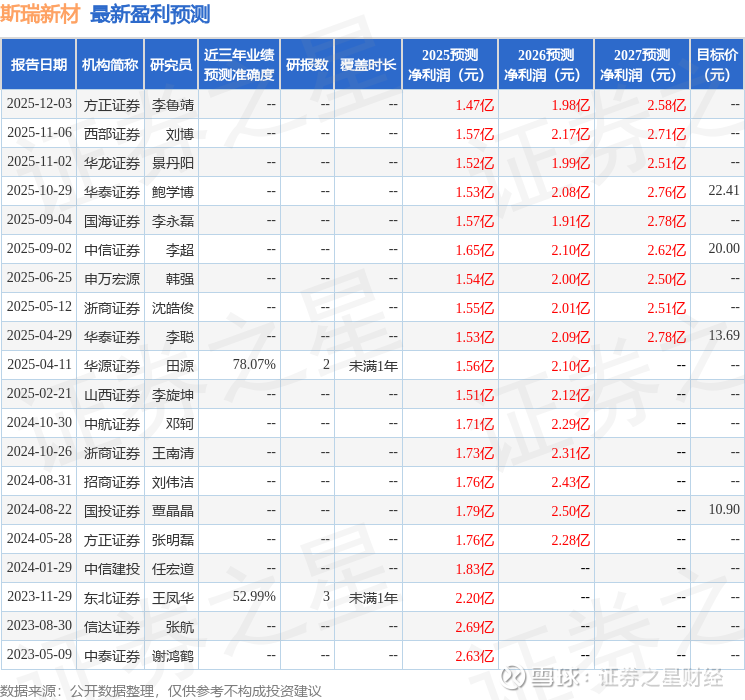Click the 目标价(元) column header
This screenshot has height=700, width=745.
pos(717,65)
